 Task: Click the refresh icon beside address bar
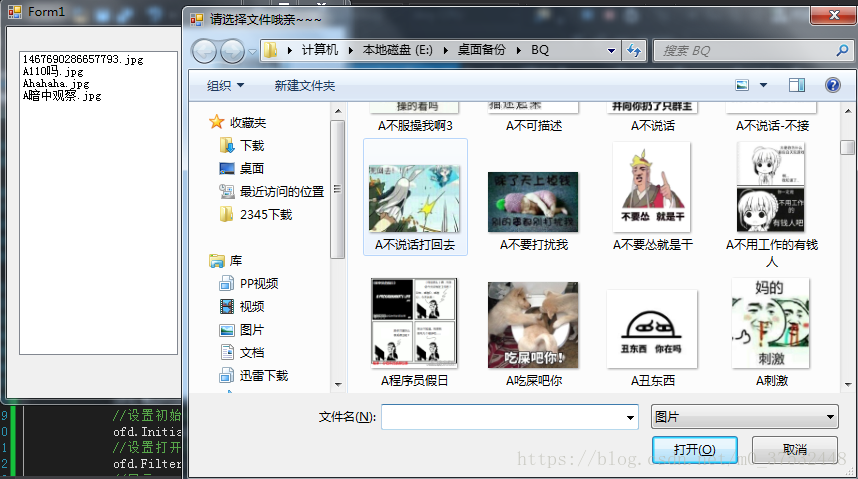(634, 51)
